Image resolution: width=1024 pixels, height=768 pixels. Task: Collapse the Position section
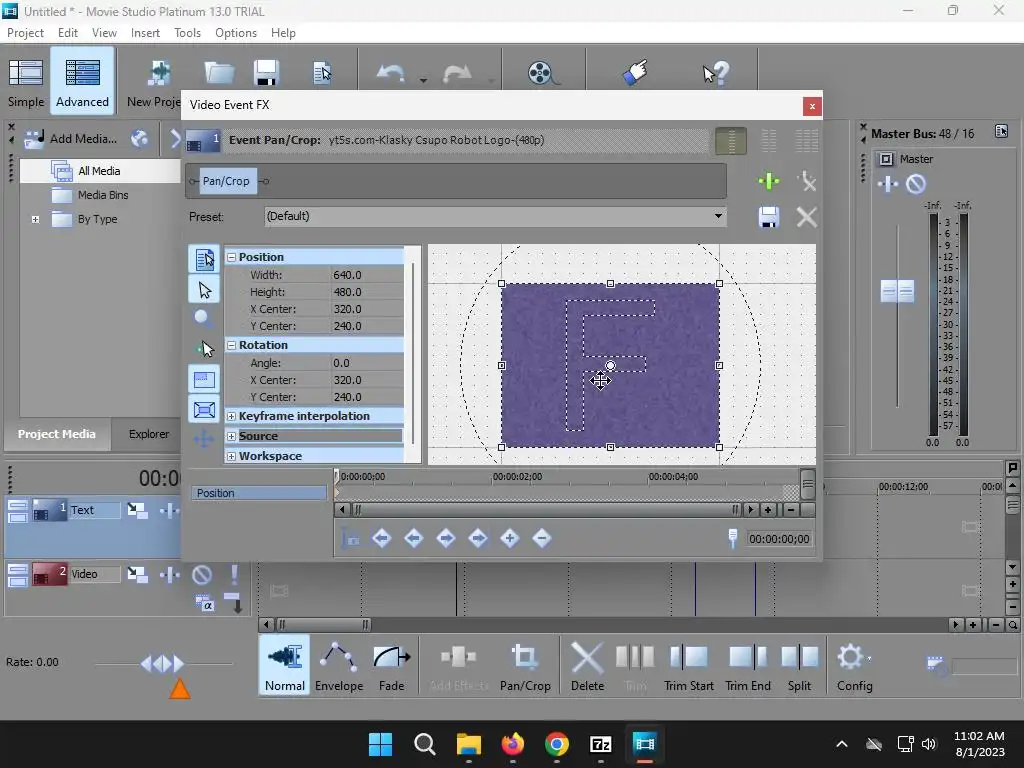[x=231, y=257]
